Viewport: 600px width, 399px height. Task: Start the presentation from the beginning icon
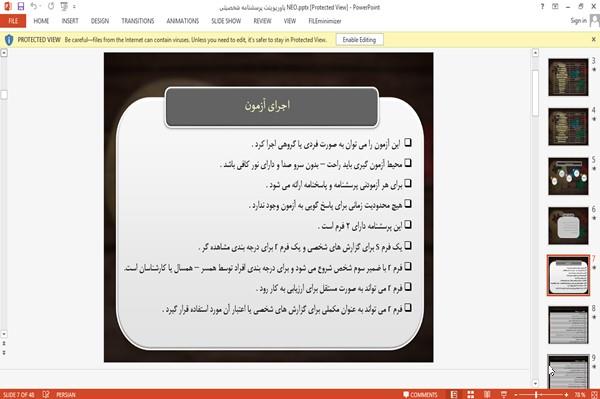tap(64, 7)
